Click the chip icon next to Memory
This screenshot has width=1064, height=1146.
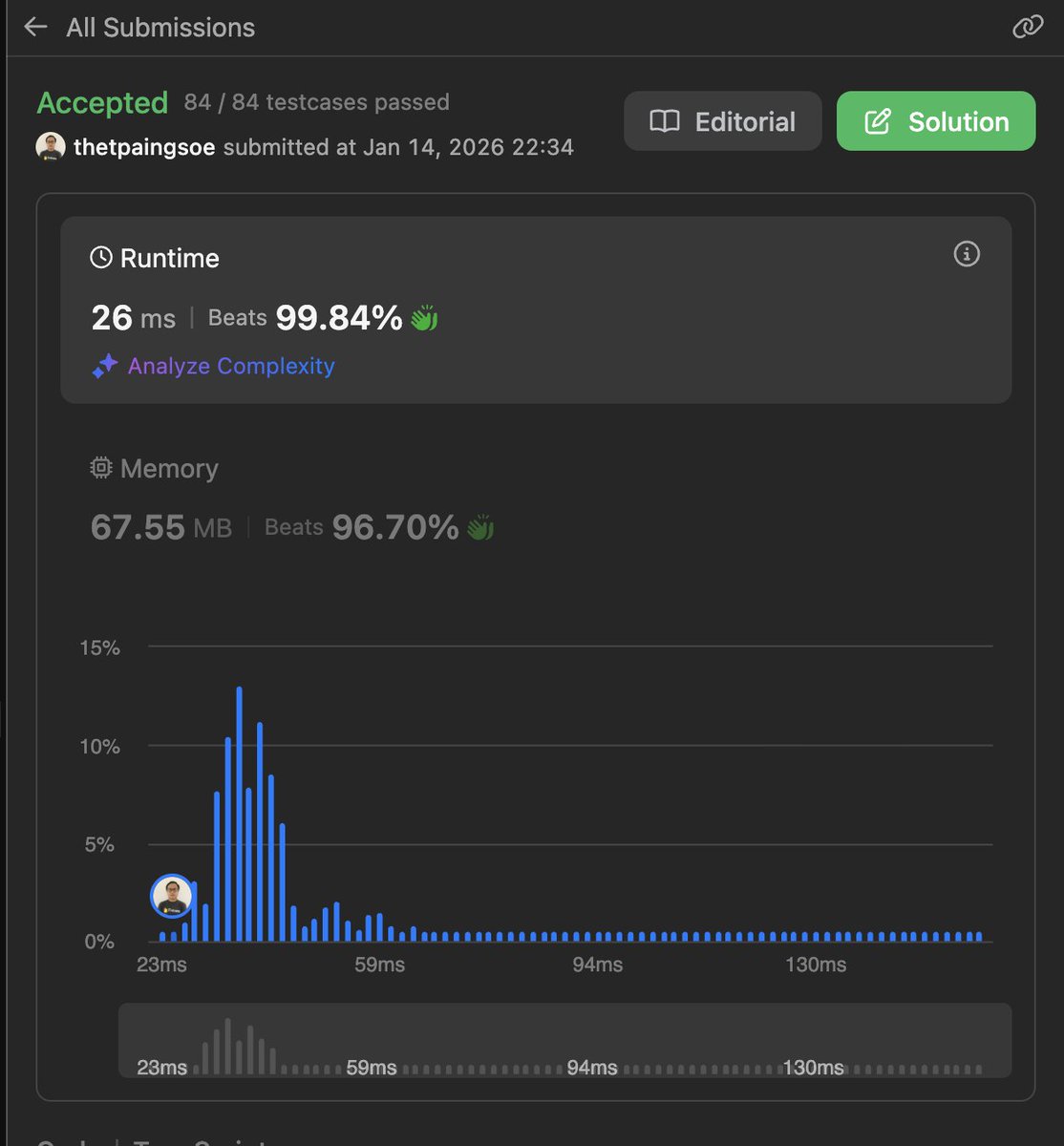pos(101,468)
